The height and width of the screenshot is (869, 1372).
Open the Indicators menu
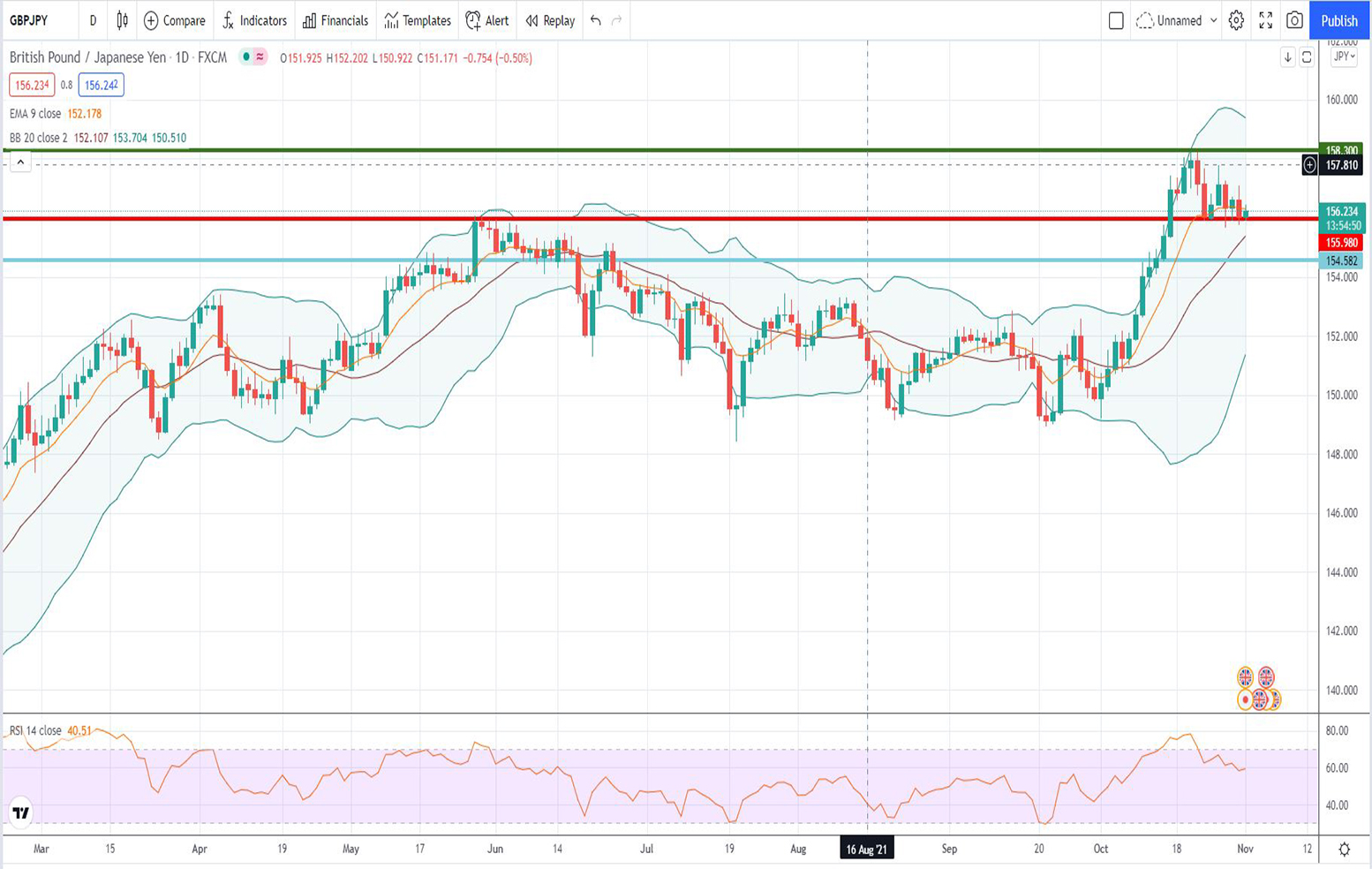(254, 20)
